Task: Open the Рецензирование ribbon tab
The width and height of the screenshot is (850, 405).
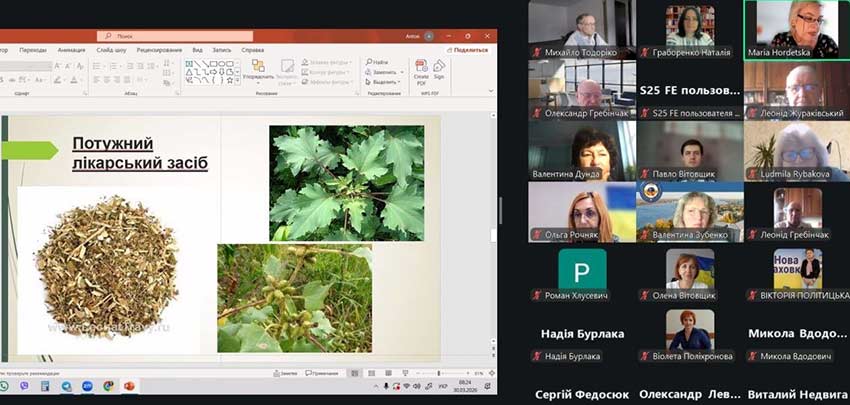Action: [x=160, y=49]
